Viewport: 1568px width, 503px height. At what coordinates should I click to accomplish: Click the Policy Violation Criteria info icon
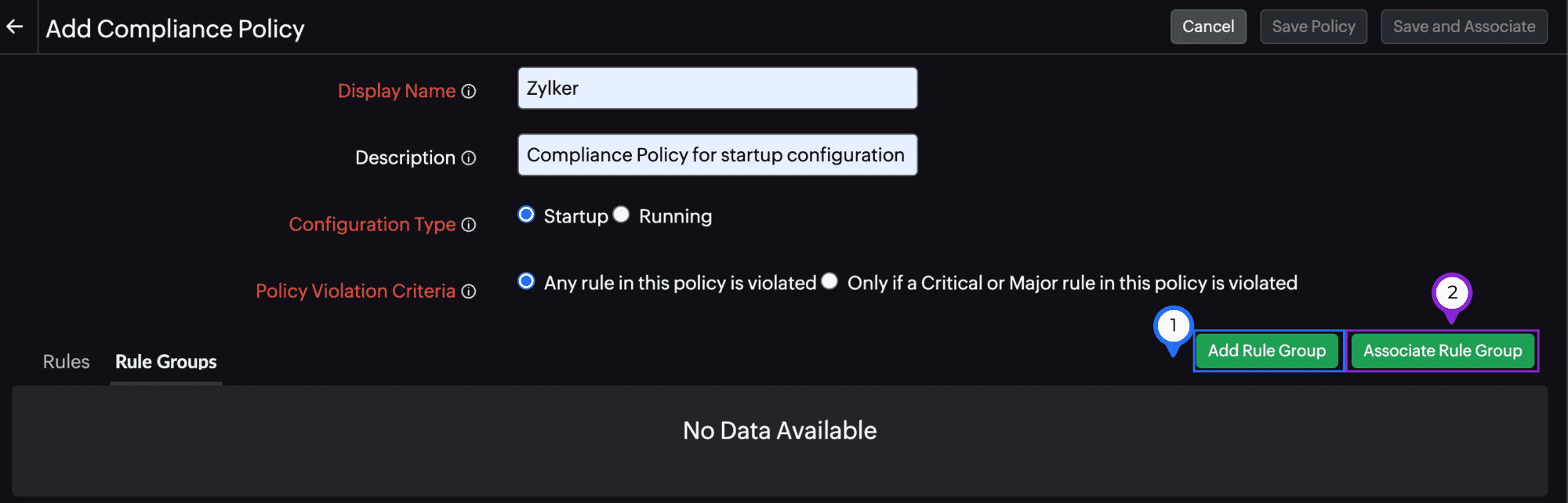469,291
